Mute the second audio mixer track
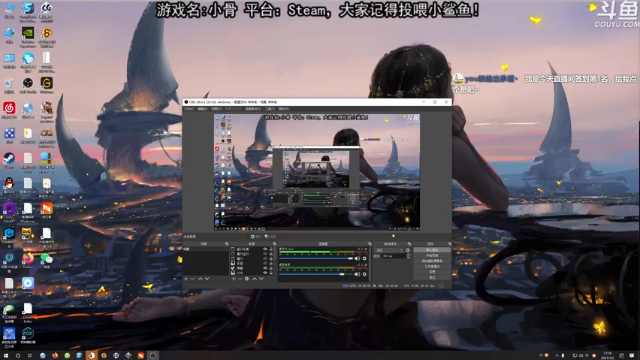Viewport: 640px width, 360px height. point(357,274)
